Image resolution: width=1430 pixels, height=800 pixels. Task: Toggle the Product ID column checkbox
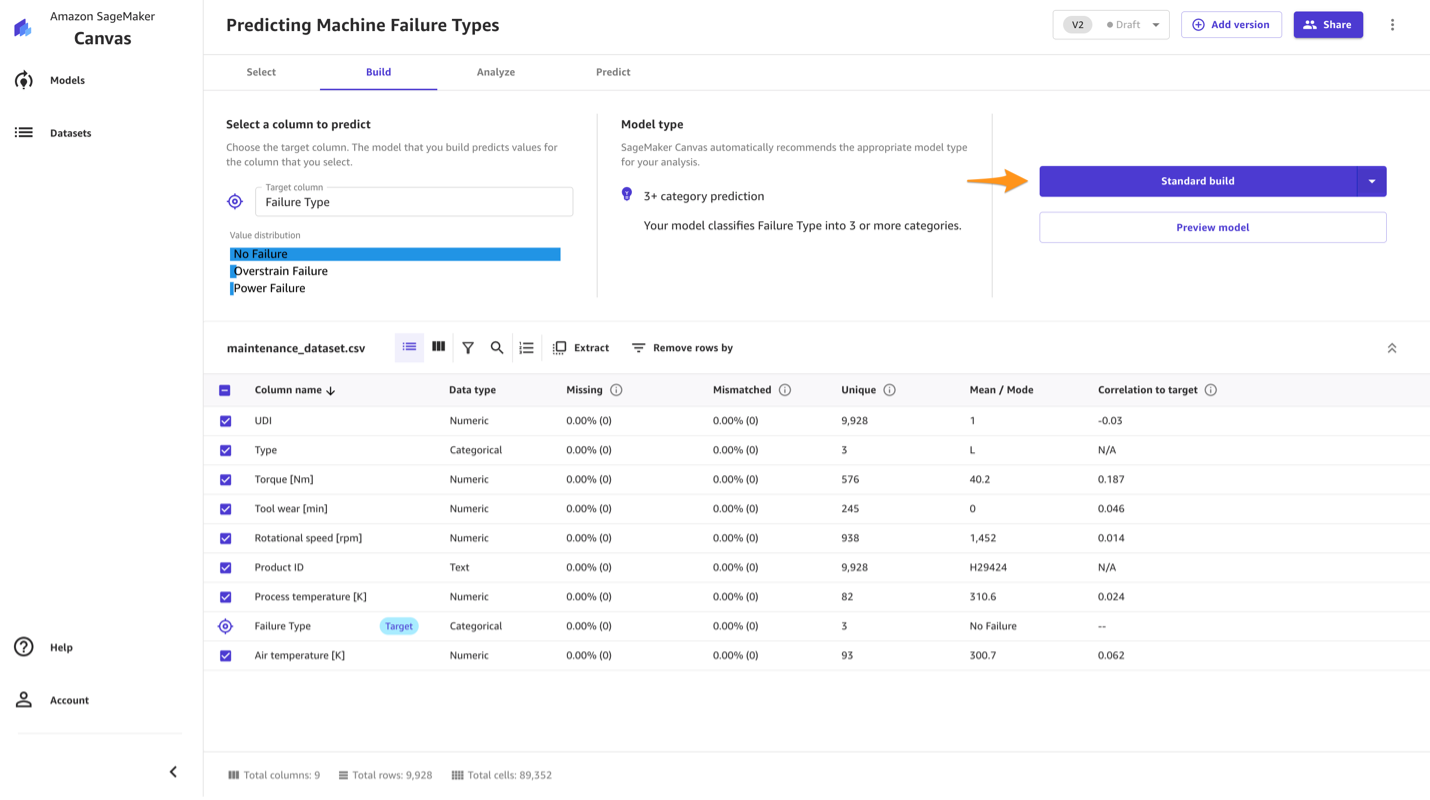coord(225,568)
